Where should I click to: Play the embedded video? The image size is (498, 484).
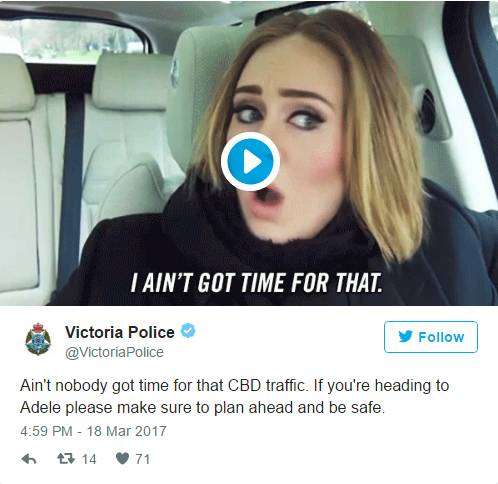click(250, 162)
